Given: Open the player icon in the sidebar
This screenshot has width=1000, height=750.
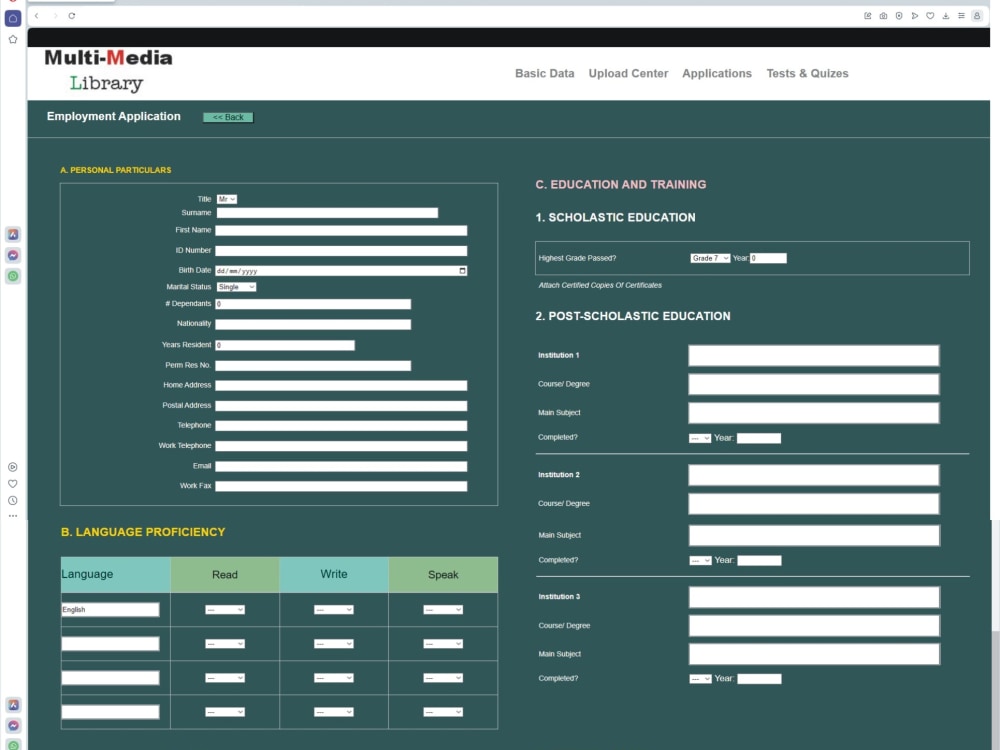Looking at the screenshot, I should point(13,467).
